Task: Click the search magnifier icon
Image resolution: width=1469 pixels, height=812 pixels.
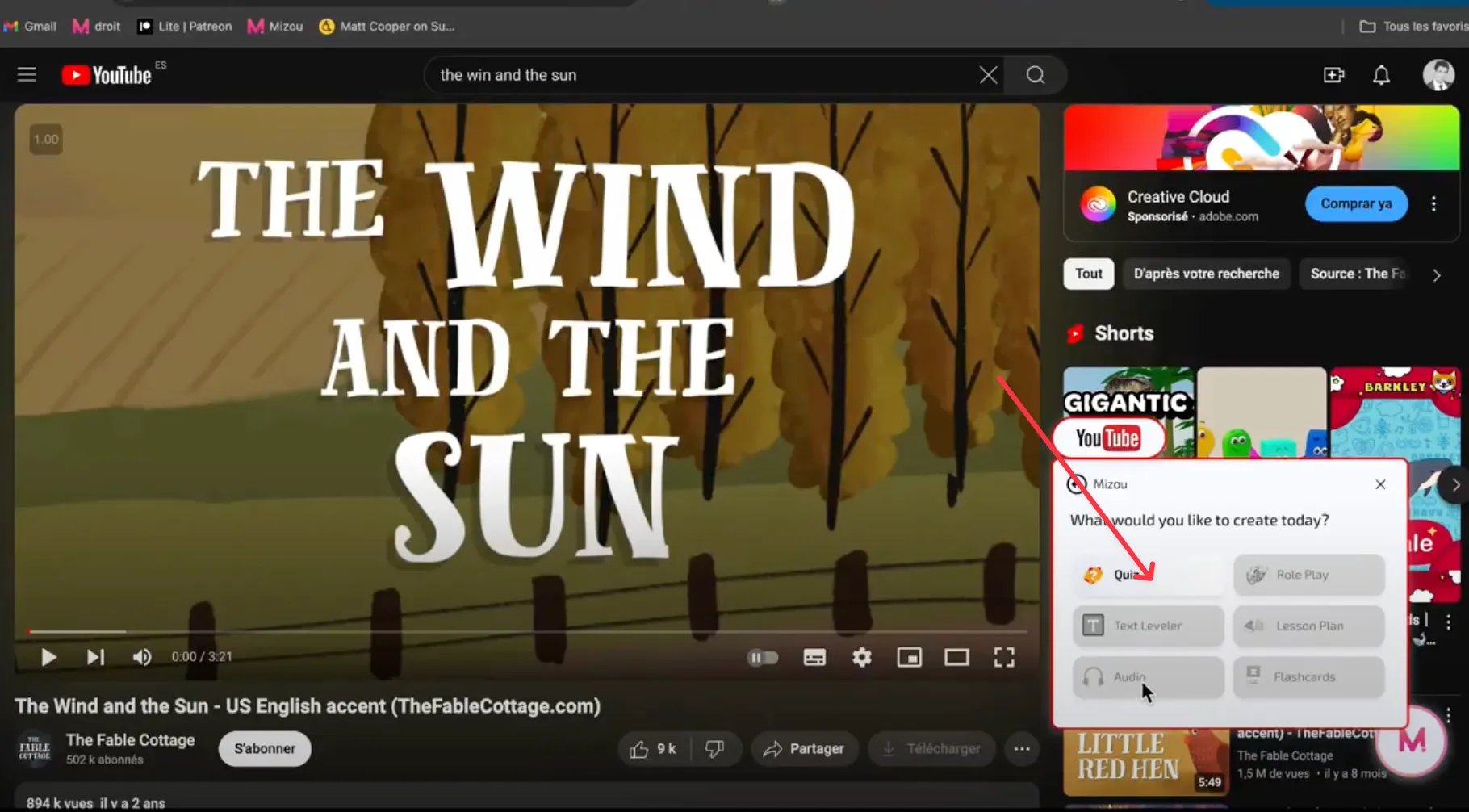Action: pyautogui.click(x=1036, y=75)
